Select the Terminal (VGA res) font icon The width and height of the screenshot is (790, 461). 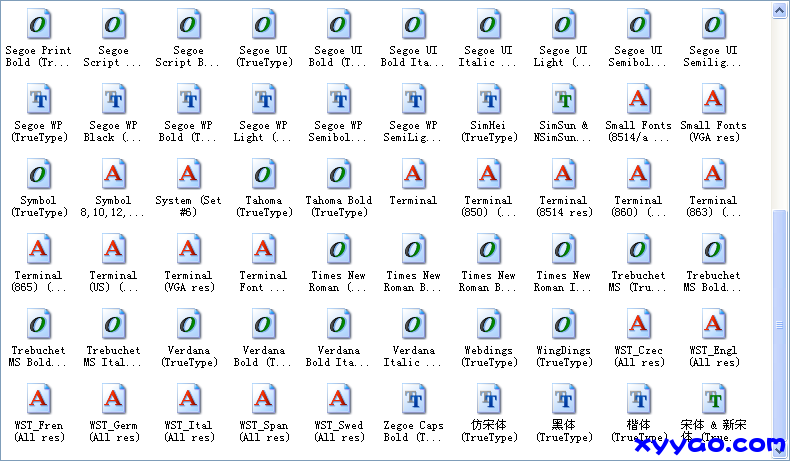point(189,249)
